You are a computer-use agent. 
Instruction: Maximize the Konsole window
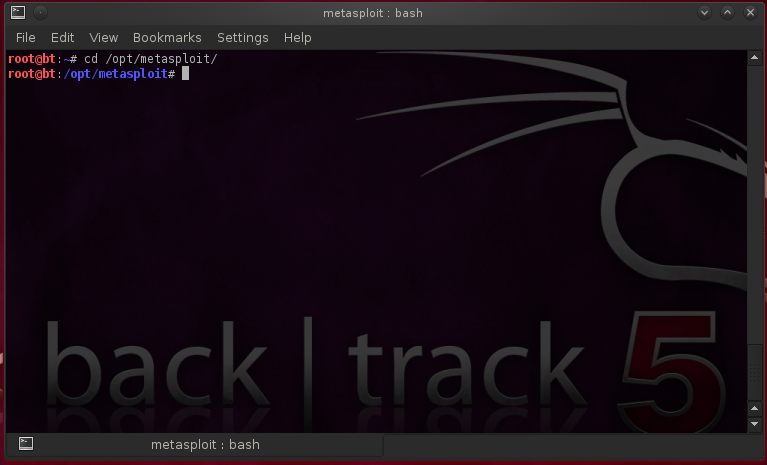[727, 13]
